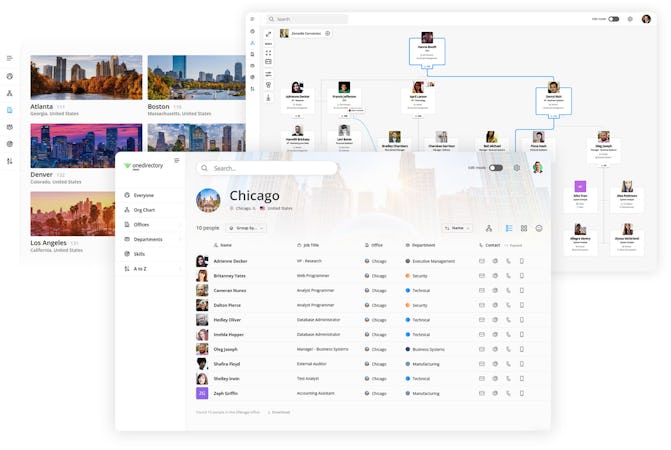Sort by the Job Title column header
The width and height of the screenshot is (671, 450).
pos(308,245)
